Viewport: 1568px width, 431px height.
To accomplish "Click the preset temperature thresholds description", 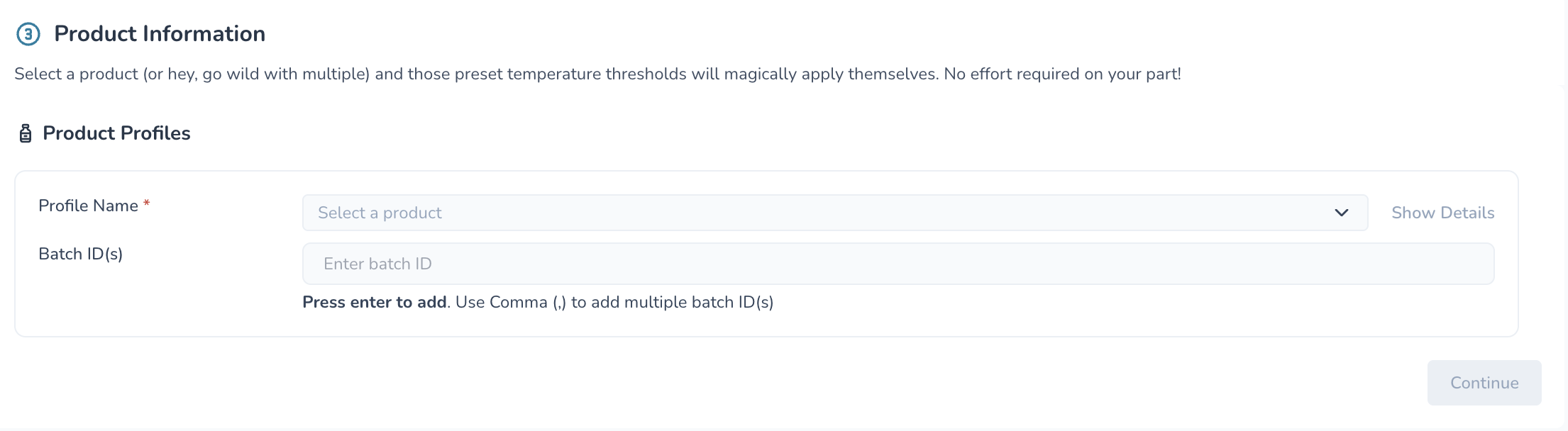I will pos(597,74).
